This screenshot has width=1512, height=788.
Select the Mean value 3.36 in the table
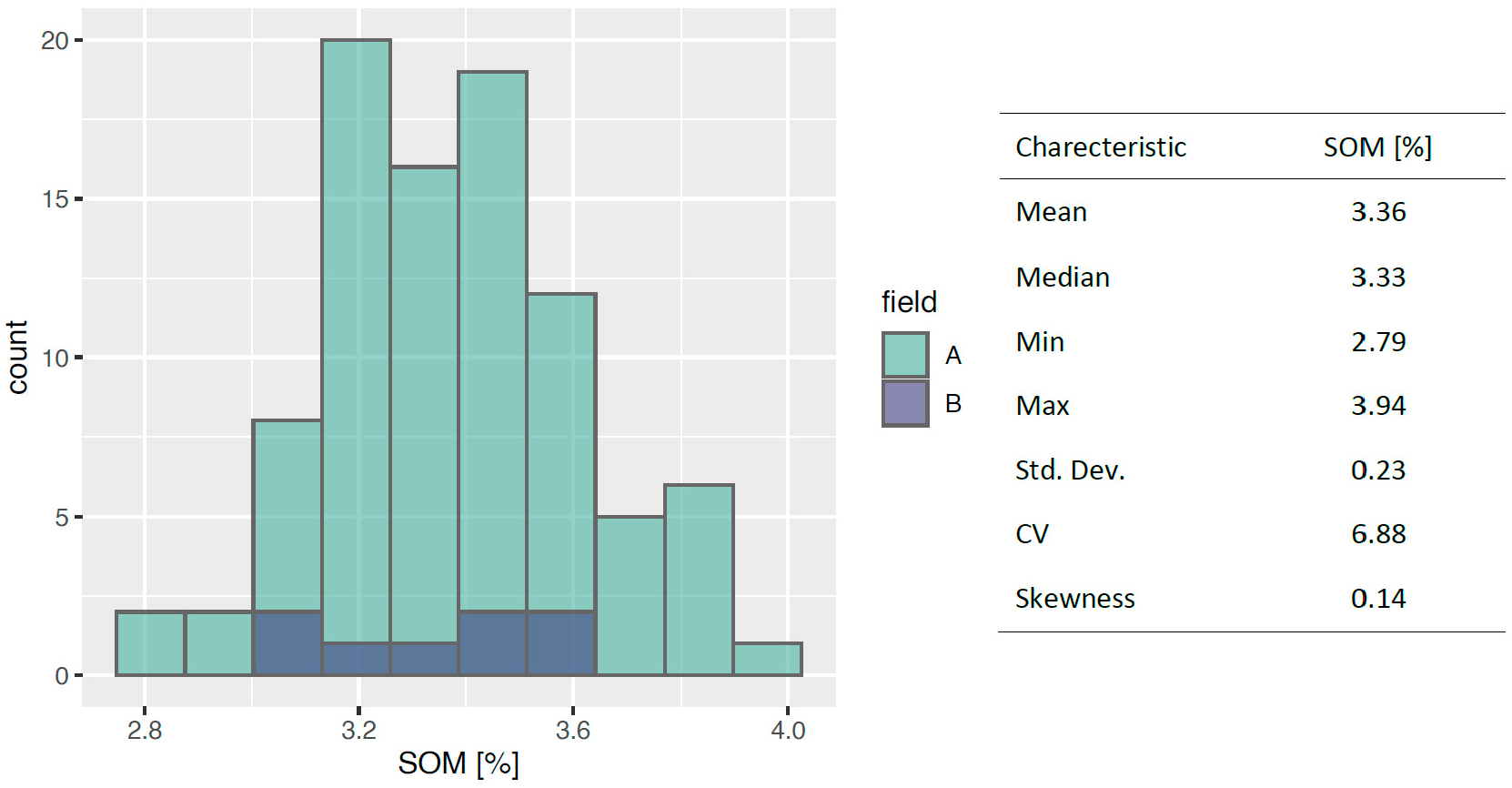coord(1378,212)
